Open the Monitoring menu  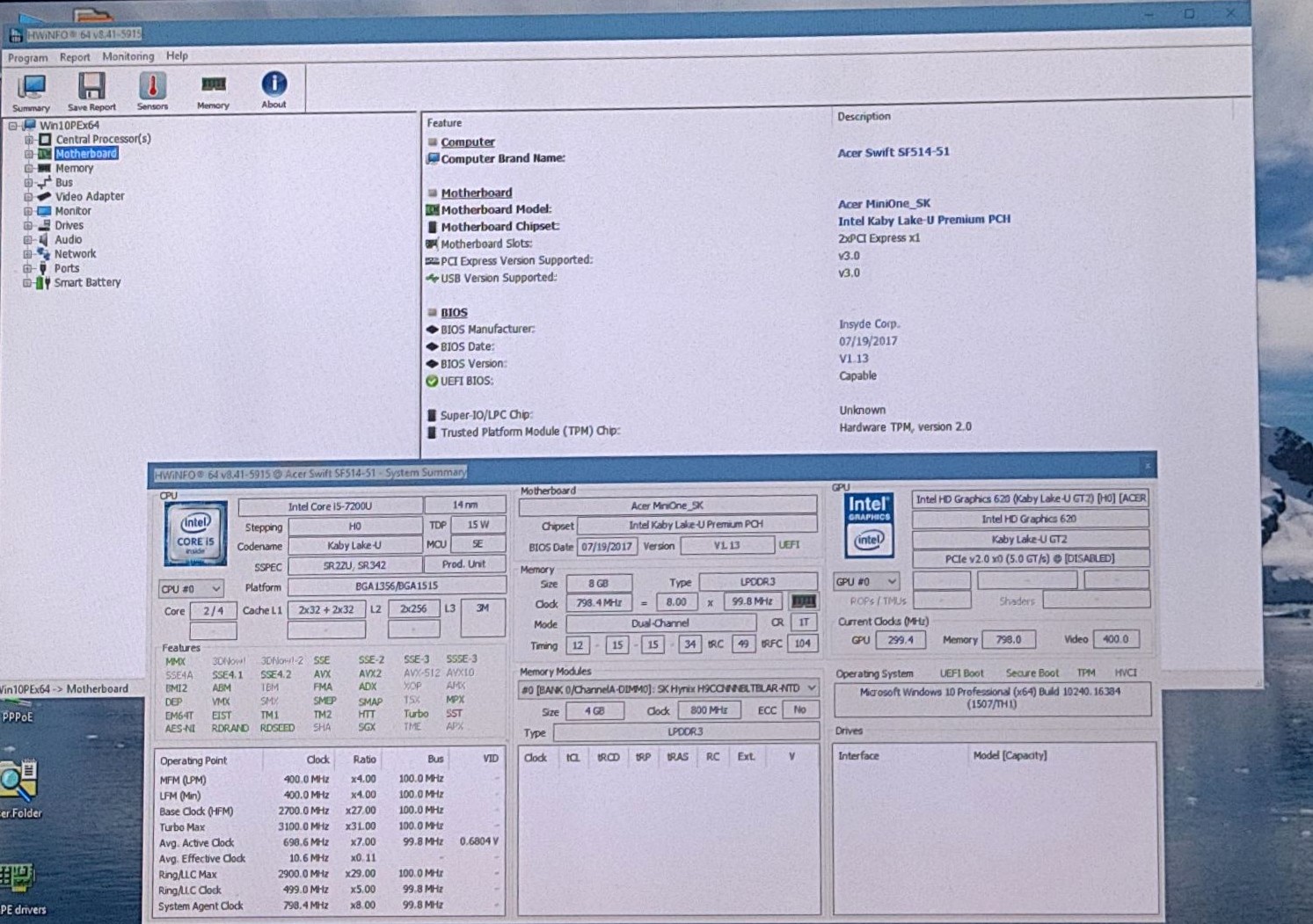click(128, 56)
